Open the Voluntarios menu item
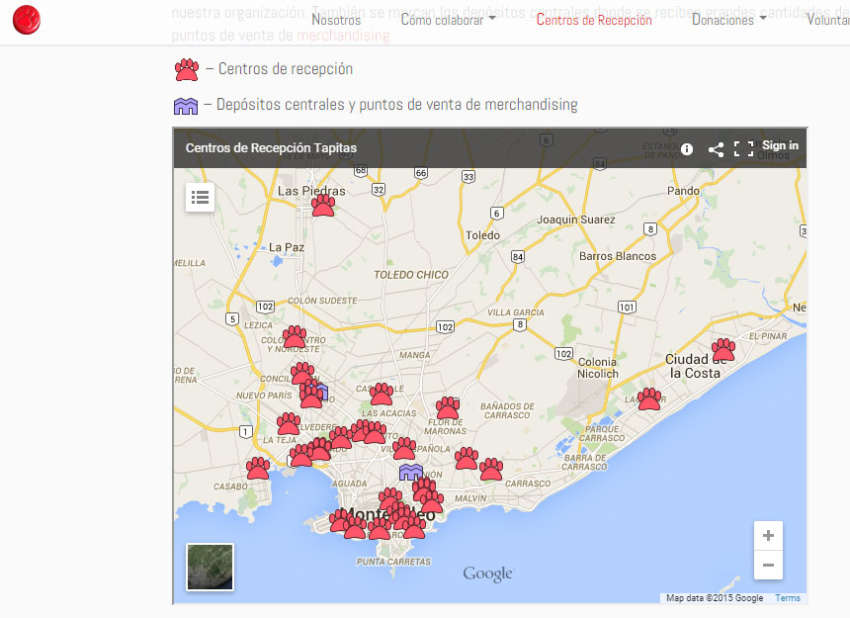Screen dimensions: 850x618 click(827, 20)
